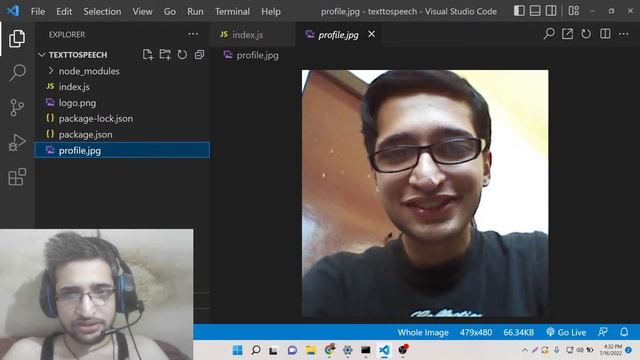The width and height of the screenshot is (640, 360).
Task: Open File Explorer from taskbar
Action: (311, 350)
